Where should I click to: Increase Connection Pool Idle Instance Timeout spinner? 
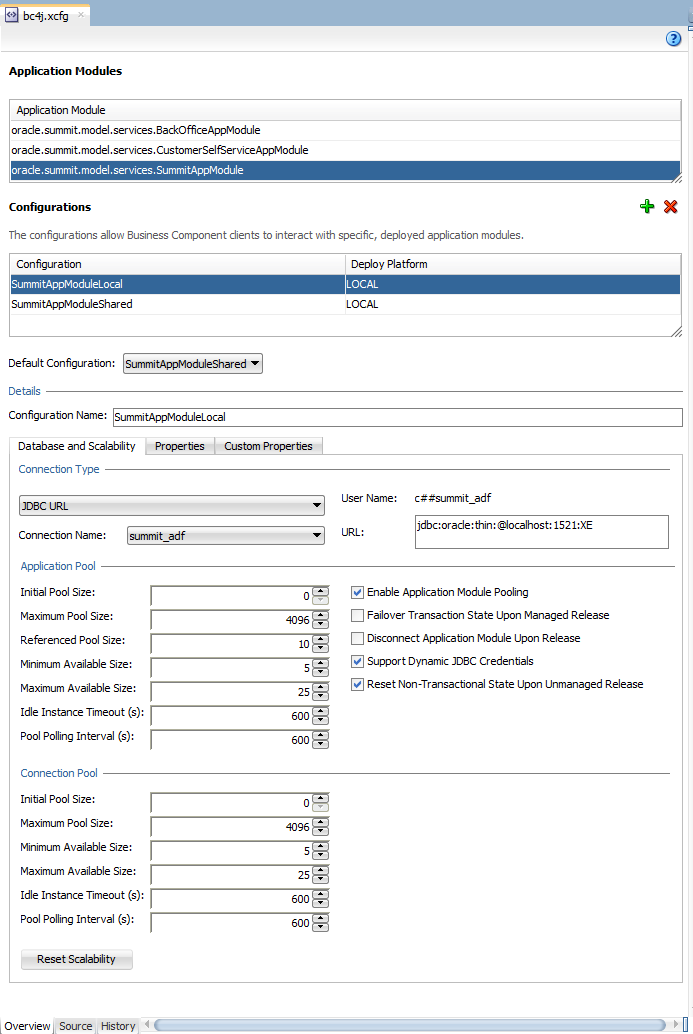(x=320, y=895)
